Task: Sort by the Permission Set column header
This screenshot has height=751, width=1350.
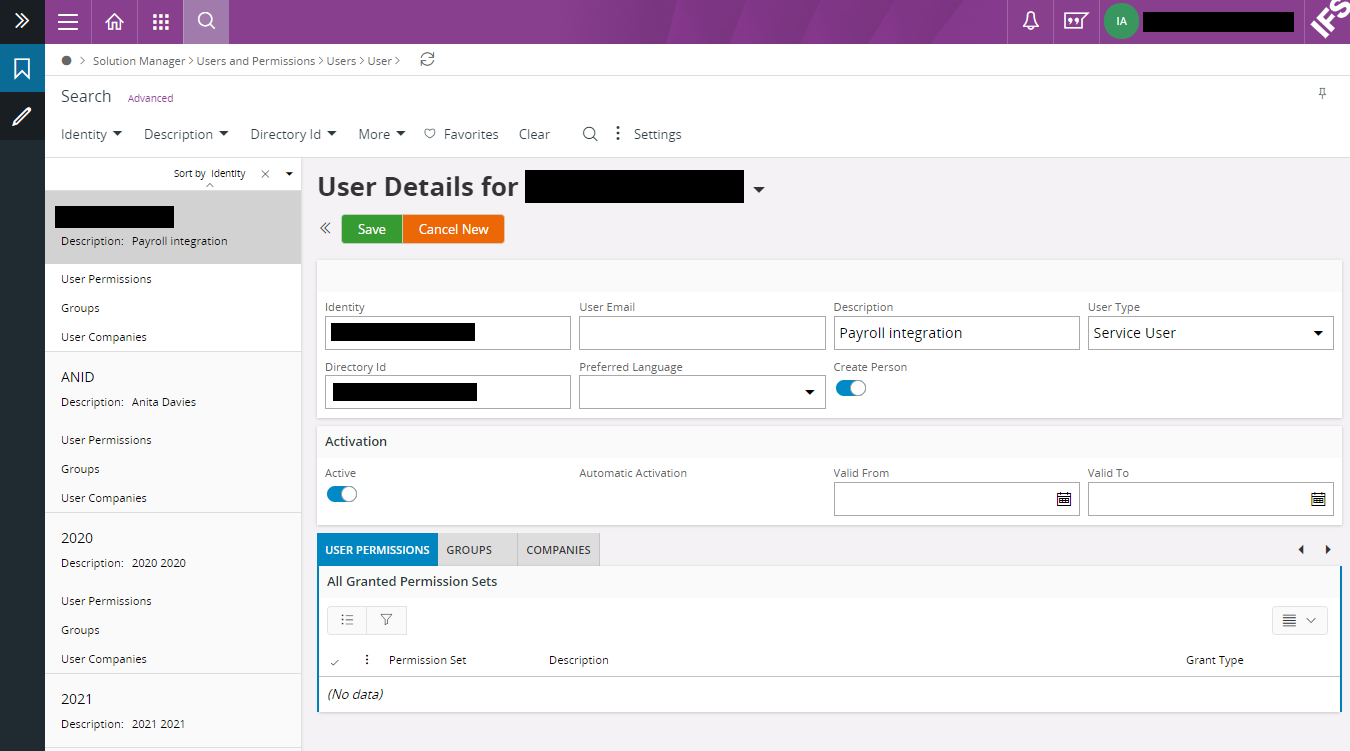Action: 427,660
